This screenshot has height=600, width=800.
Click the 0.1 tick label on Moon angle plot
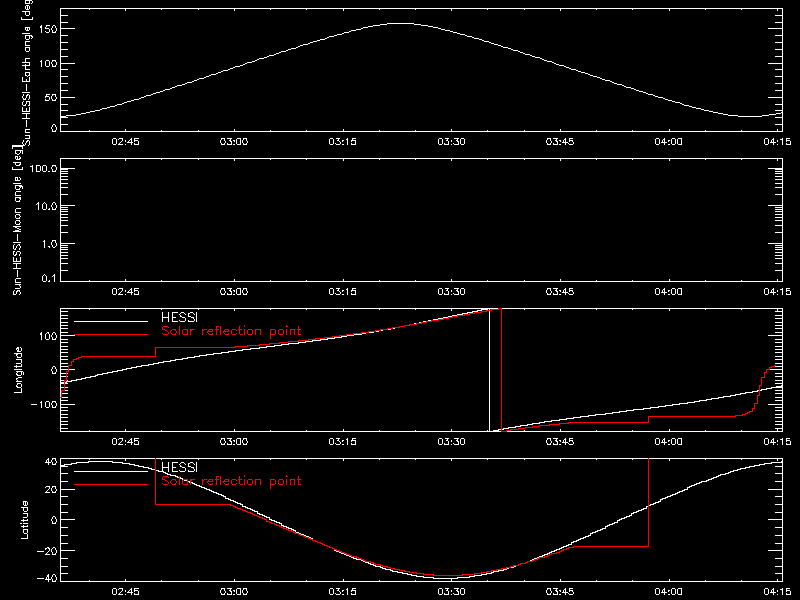click(49, 279)
